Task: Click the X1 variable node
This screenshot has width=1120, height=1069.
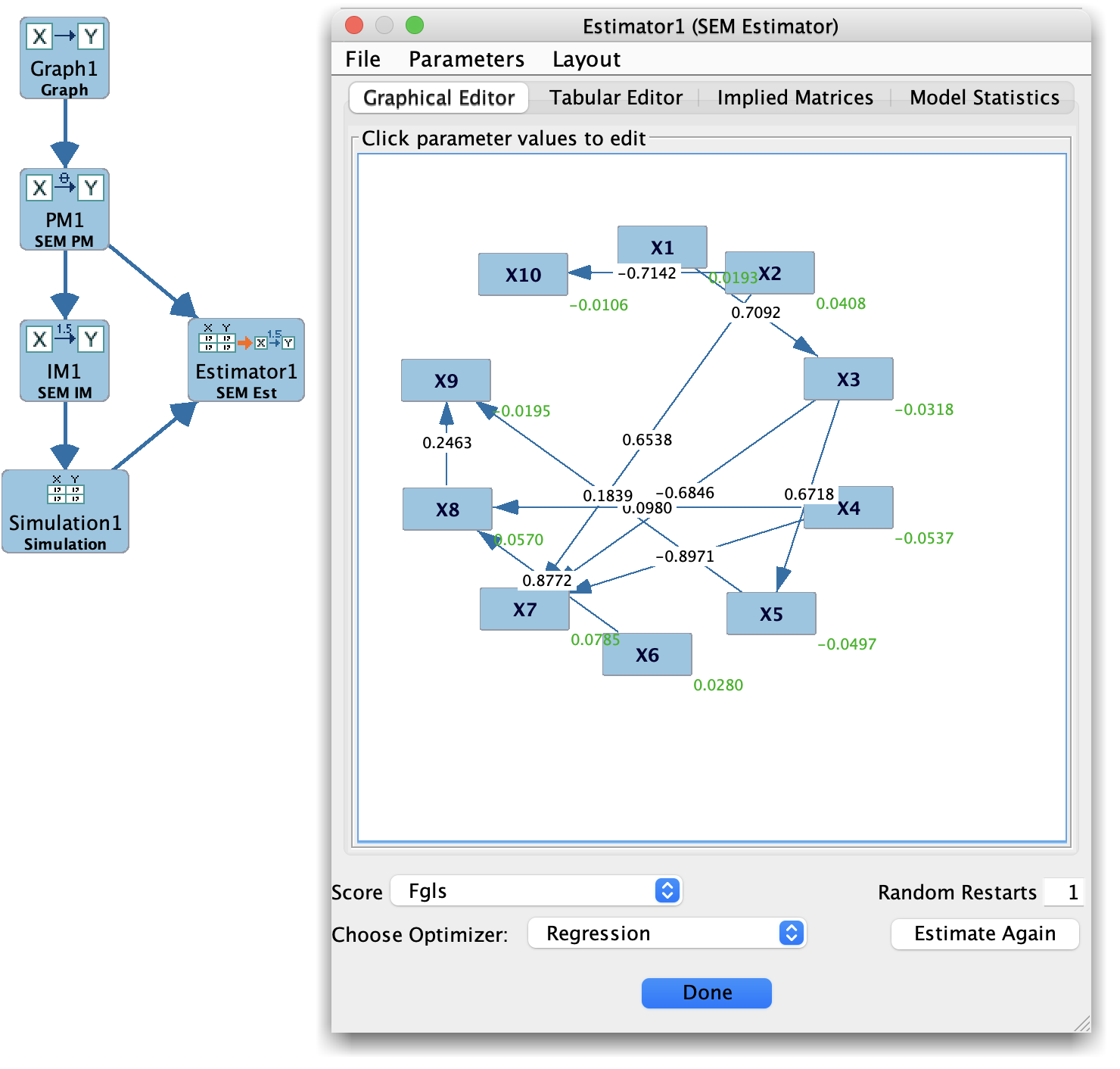Action: click(x=662, y=247)
